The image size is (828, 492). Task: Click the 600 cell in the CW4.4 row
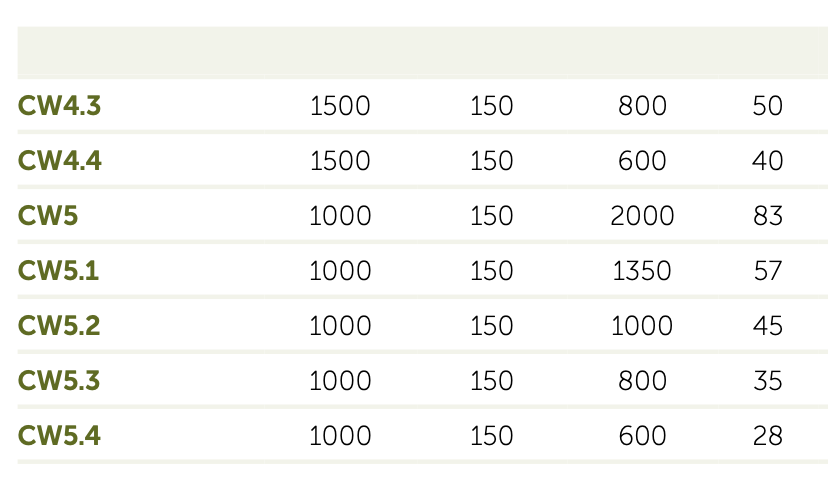[x=642, y=161]
